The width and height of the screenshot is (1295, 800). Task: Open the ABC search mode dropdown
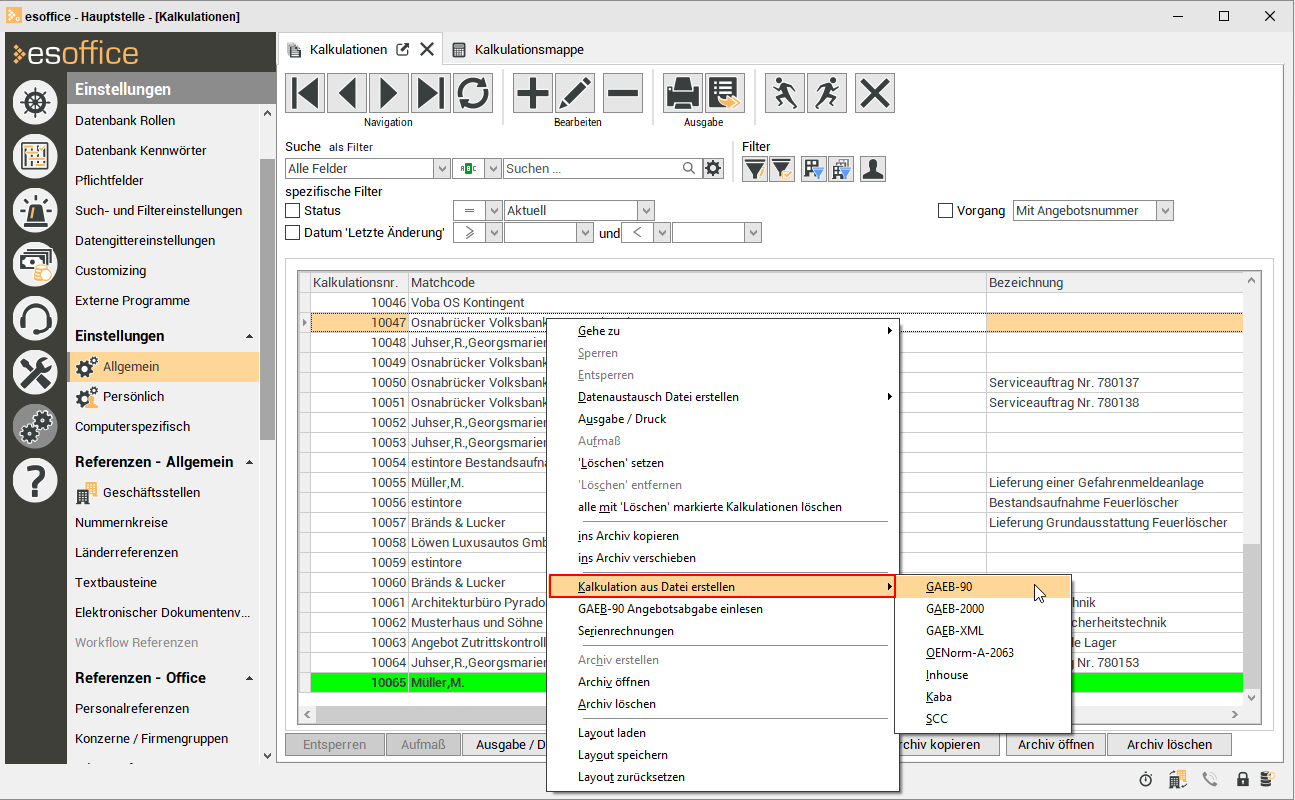pos(492,169)
